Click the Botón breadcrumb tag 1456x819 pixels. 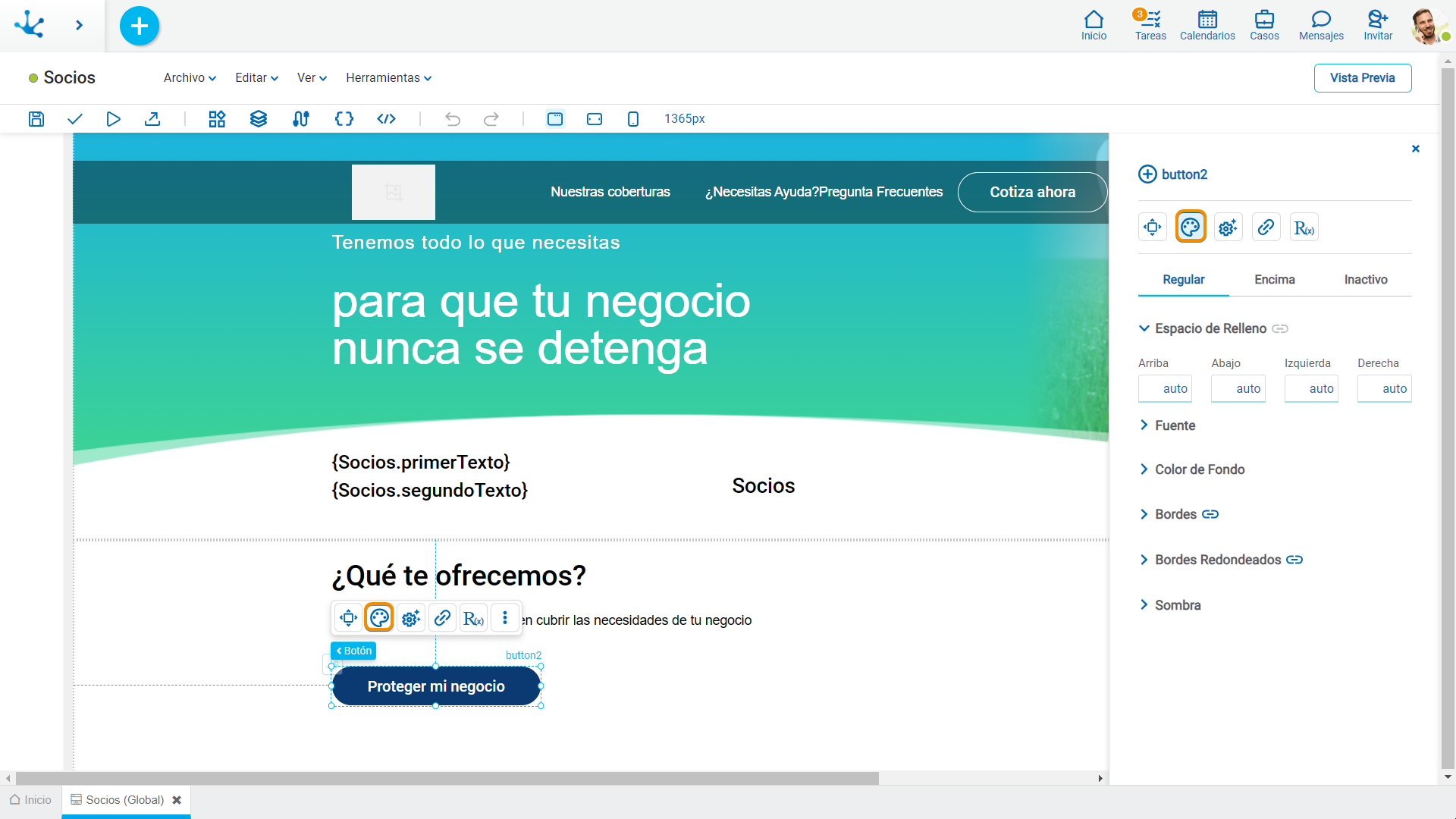click(353, 651)
